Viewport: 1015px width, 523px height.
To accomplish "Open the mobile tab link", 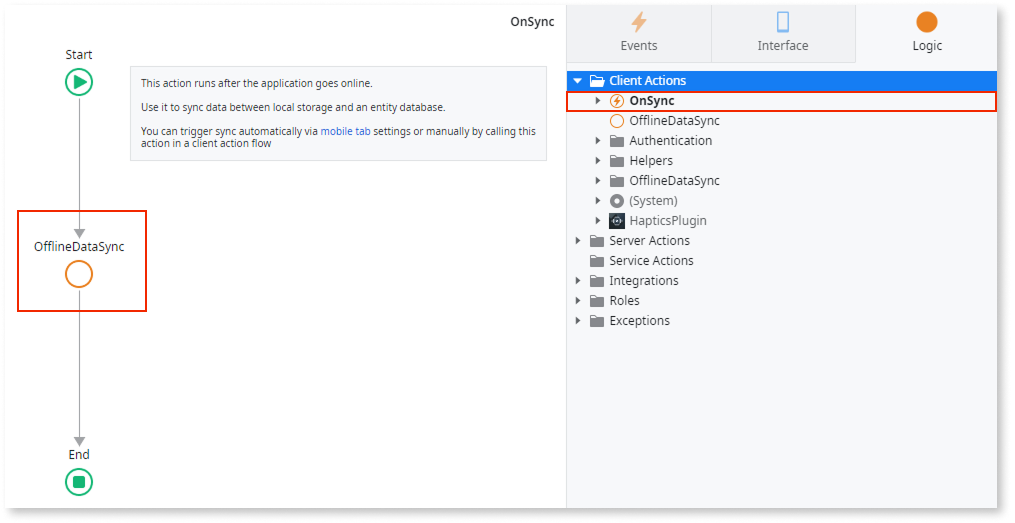I will pyautogui.click(x=346, y=131).
